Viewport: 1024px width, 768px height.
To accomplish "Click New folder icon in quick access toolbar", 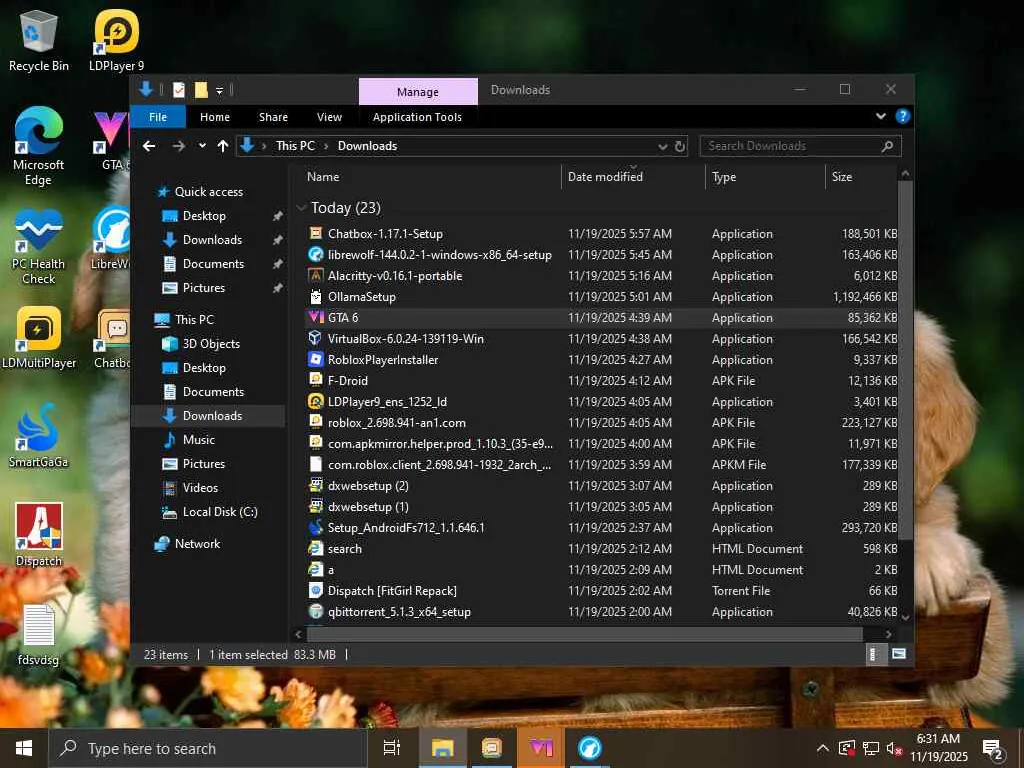I will (201, 90).
